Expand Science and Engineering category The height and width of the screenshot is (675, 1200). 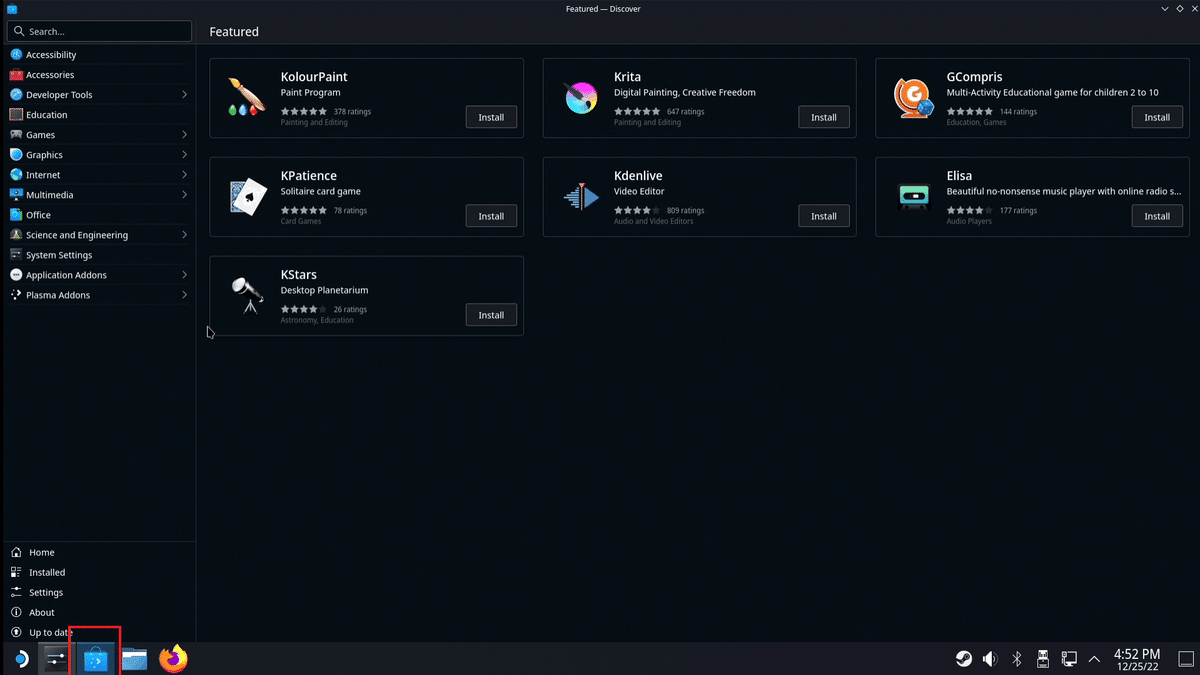pos(185,235)
